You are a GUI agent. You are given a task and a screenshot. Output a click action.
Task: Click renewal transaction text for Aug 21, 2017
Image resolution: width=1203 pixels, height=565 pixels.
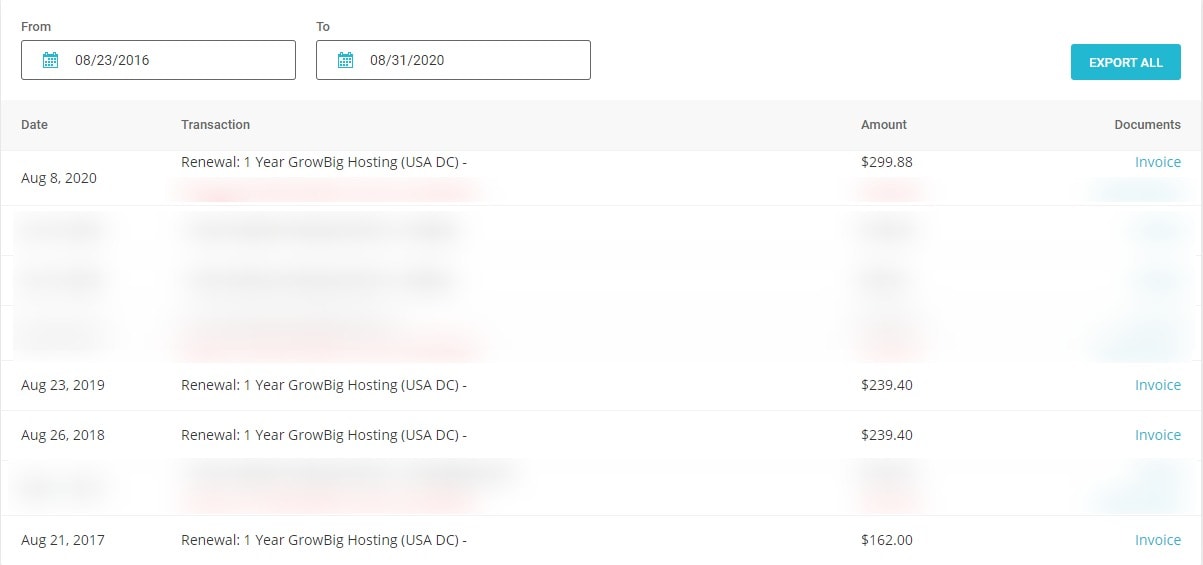coord(324,540)
